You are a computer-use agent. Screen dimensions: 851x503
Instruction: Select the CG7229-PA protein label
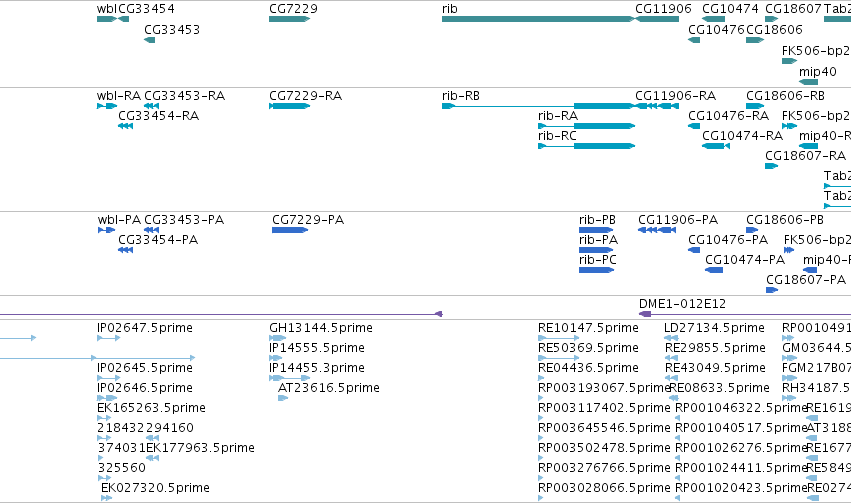(x=308, y=220)
